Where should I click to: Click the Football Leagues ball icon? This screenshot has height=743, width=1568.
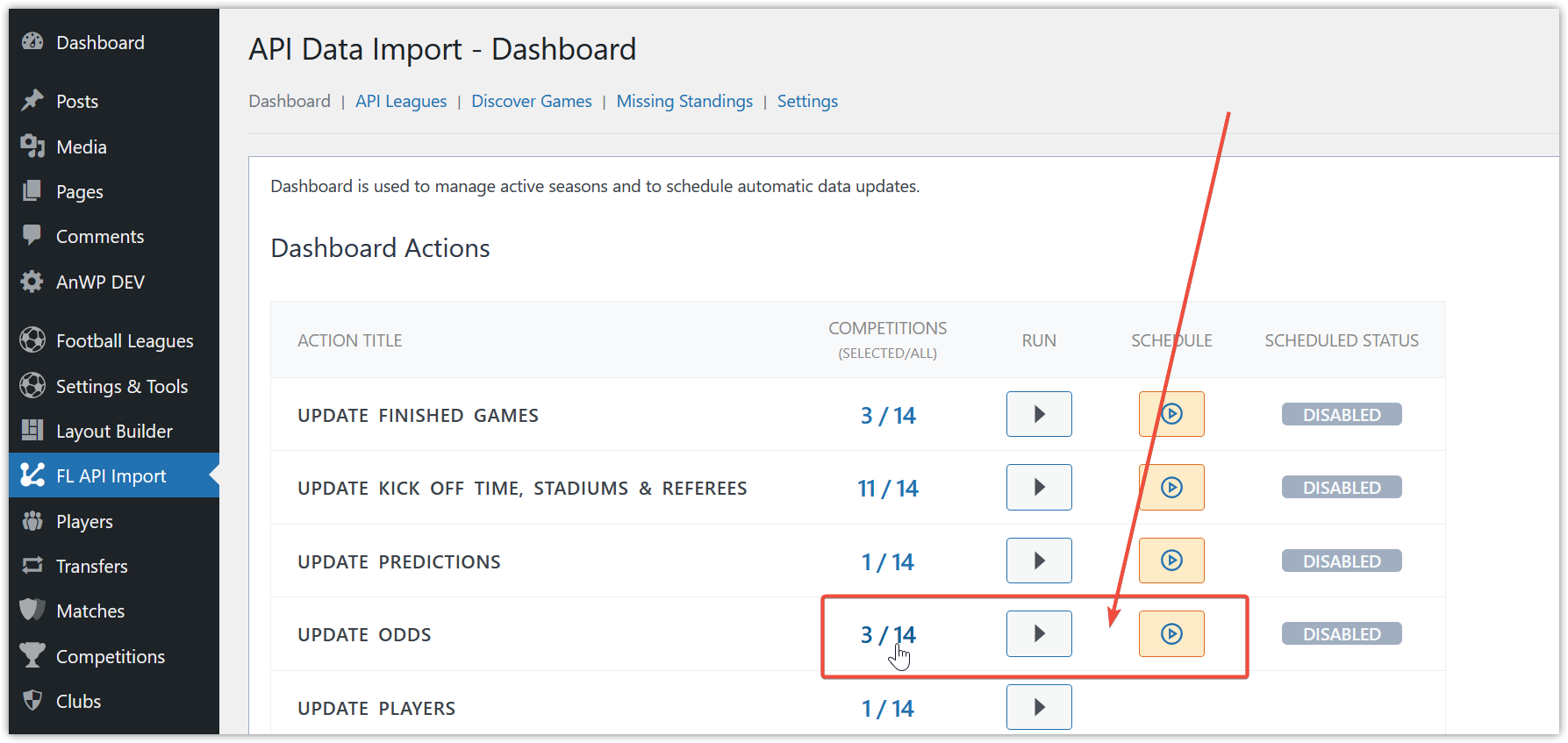(32, 339)
